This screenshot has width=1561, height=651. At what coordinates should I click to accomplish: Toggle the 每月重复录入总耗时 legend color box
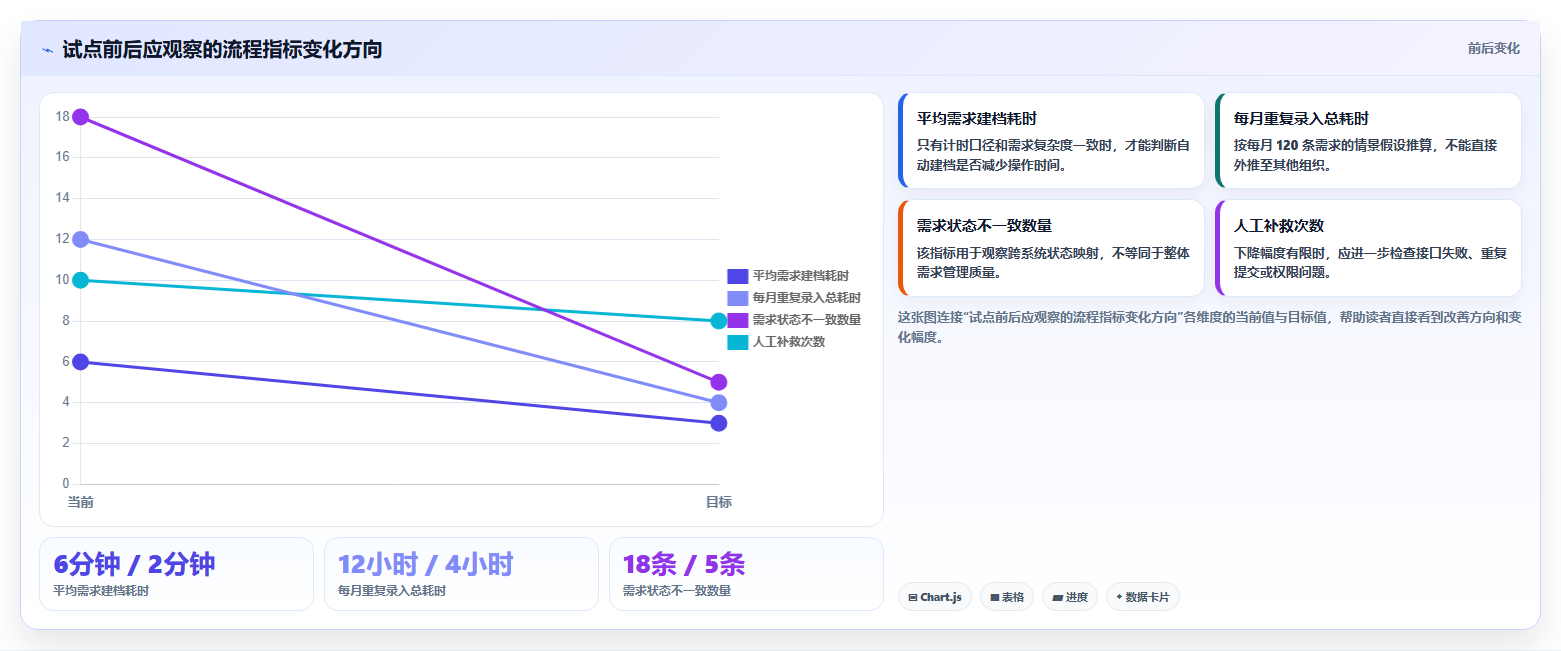click(737, 298)
